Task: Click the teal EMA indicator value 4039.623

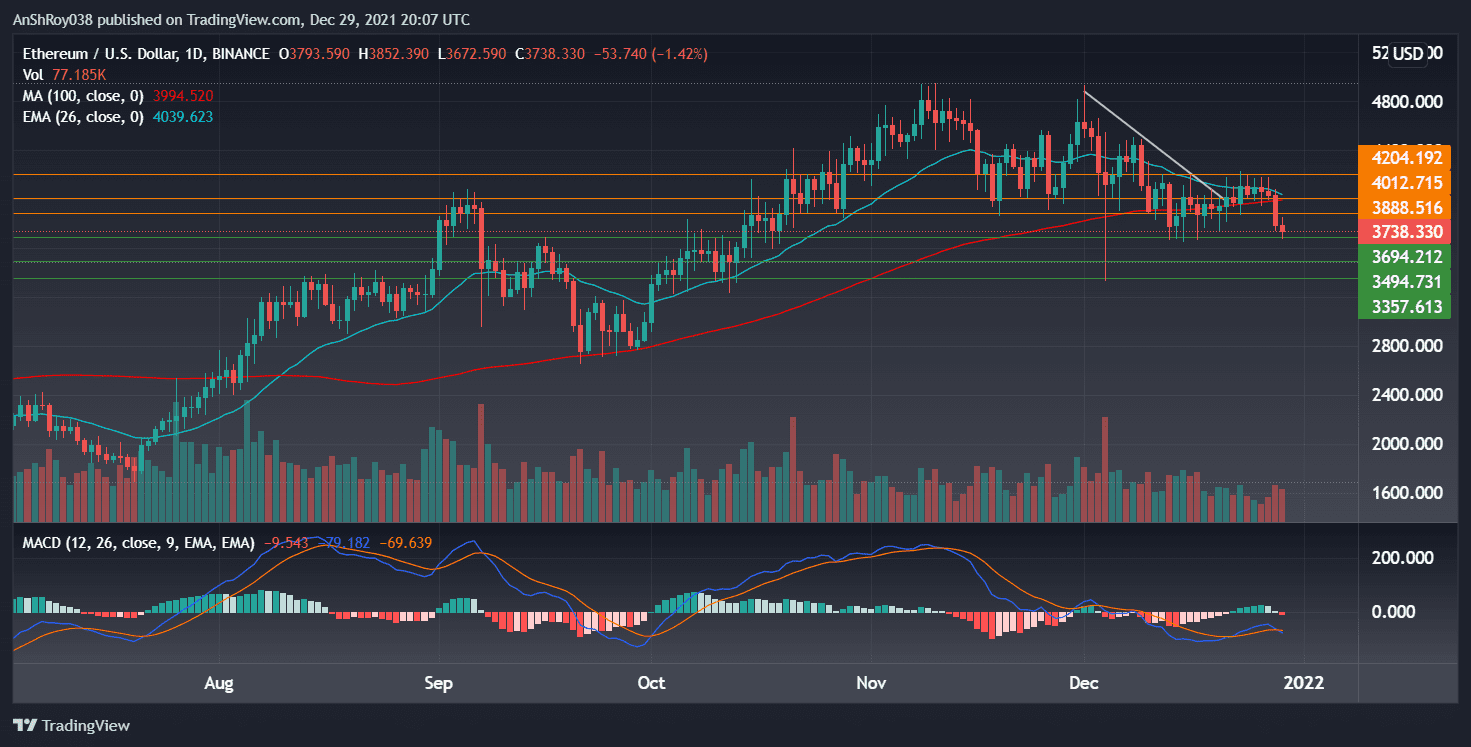Action: pos(182,117)
